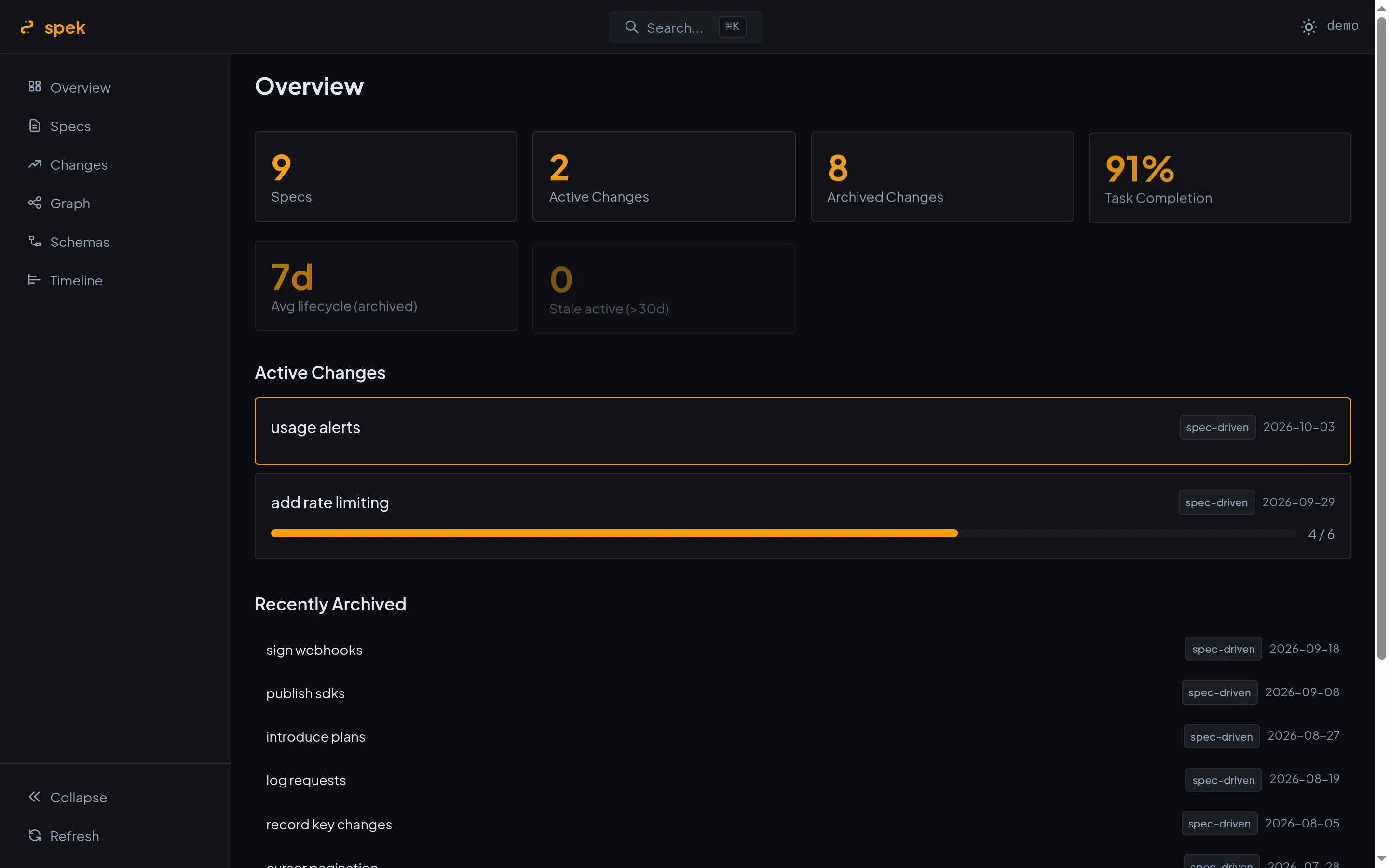This screenshot has height=868, width=1389.
Task: Click the Stale active (>30d) card
Action: (664, 288)
